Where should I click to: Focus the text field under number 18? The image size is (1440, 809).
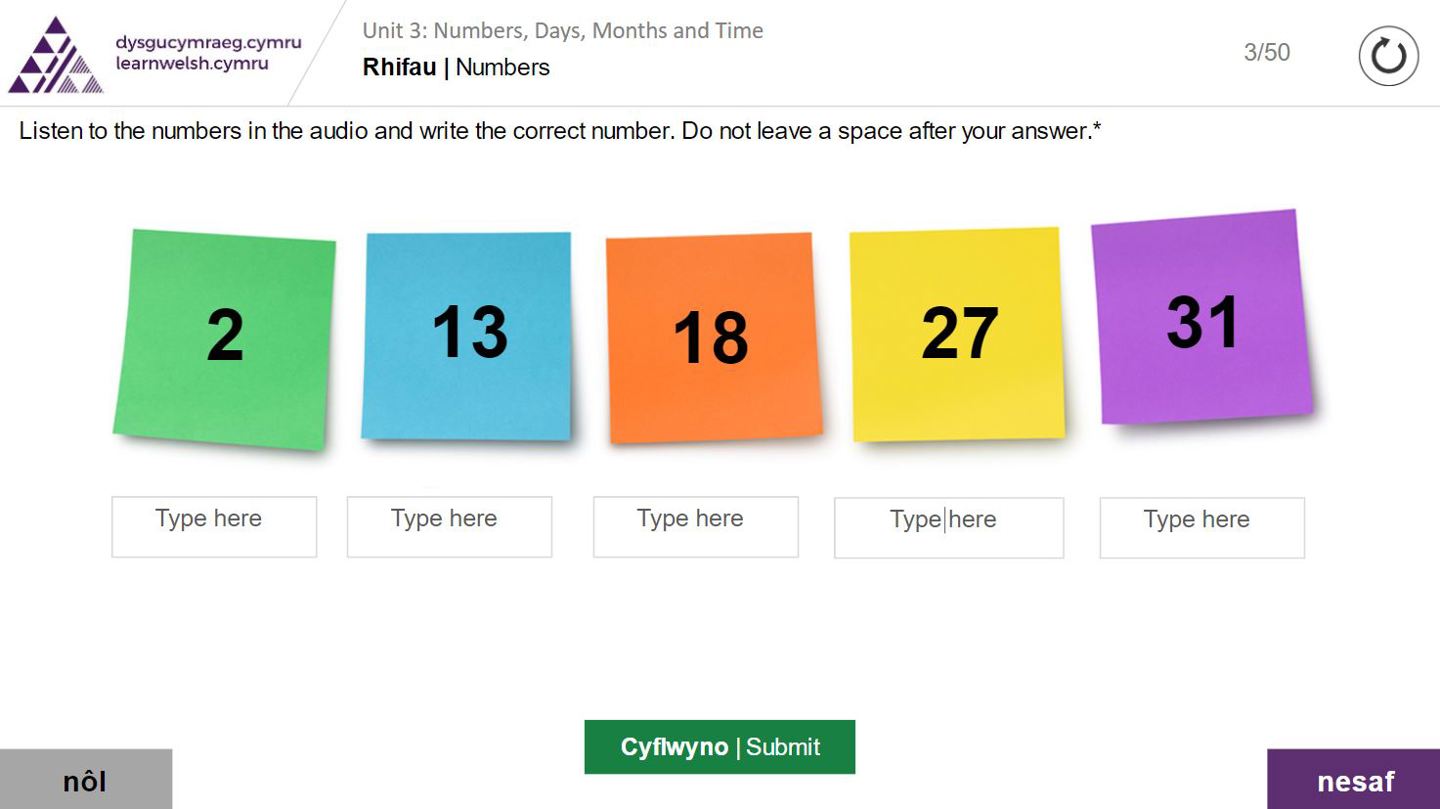coord(695,527)
